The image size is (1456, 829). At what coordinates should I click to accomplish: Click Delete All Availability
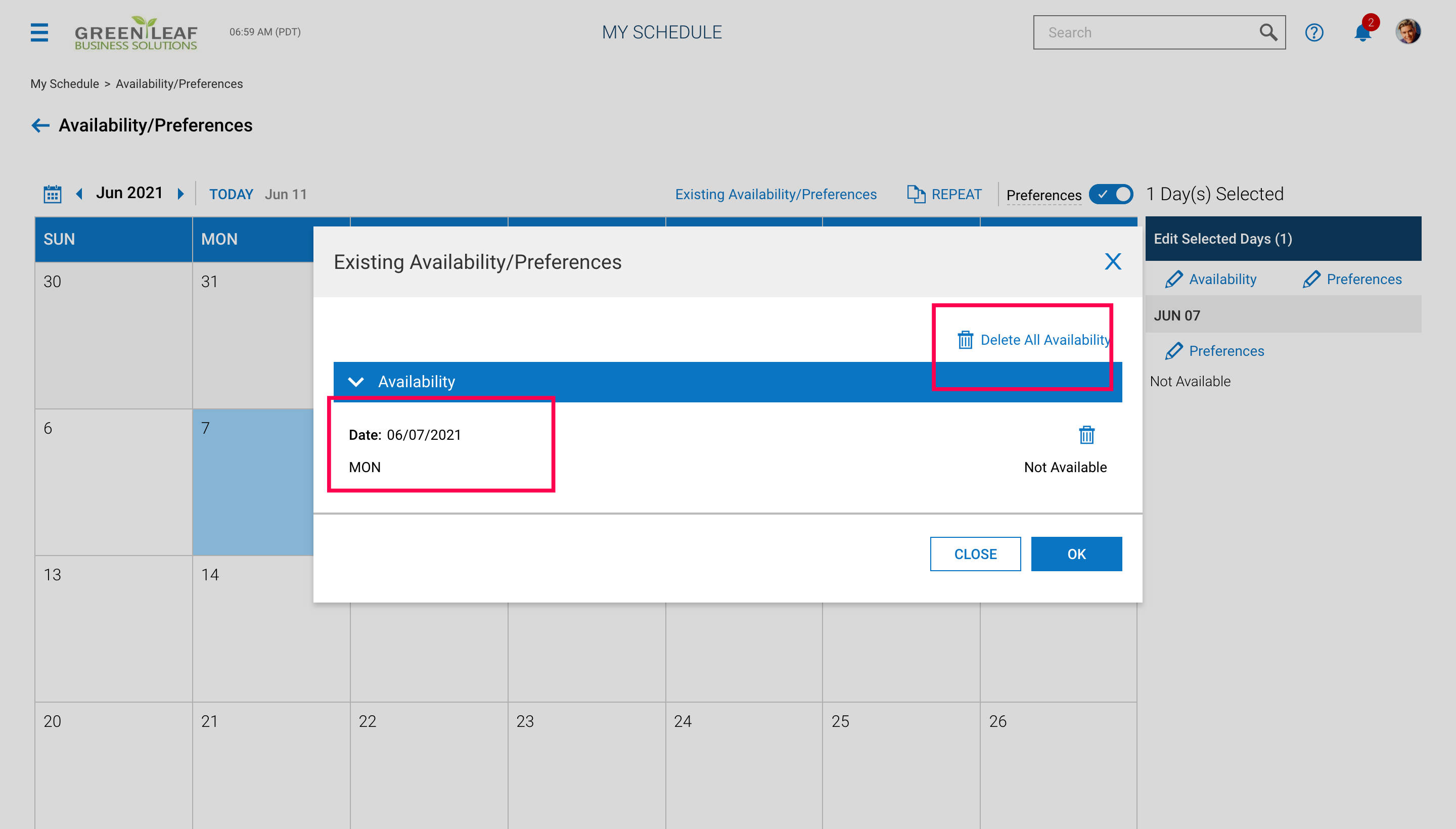point(1033,340)
